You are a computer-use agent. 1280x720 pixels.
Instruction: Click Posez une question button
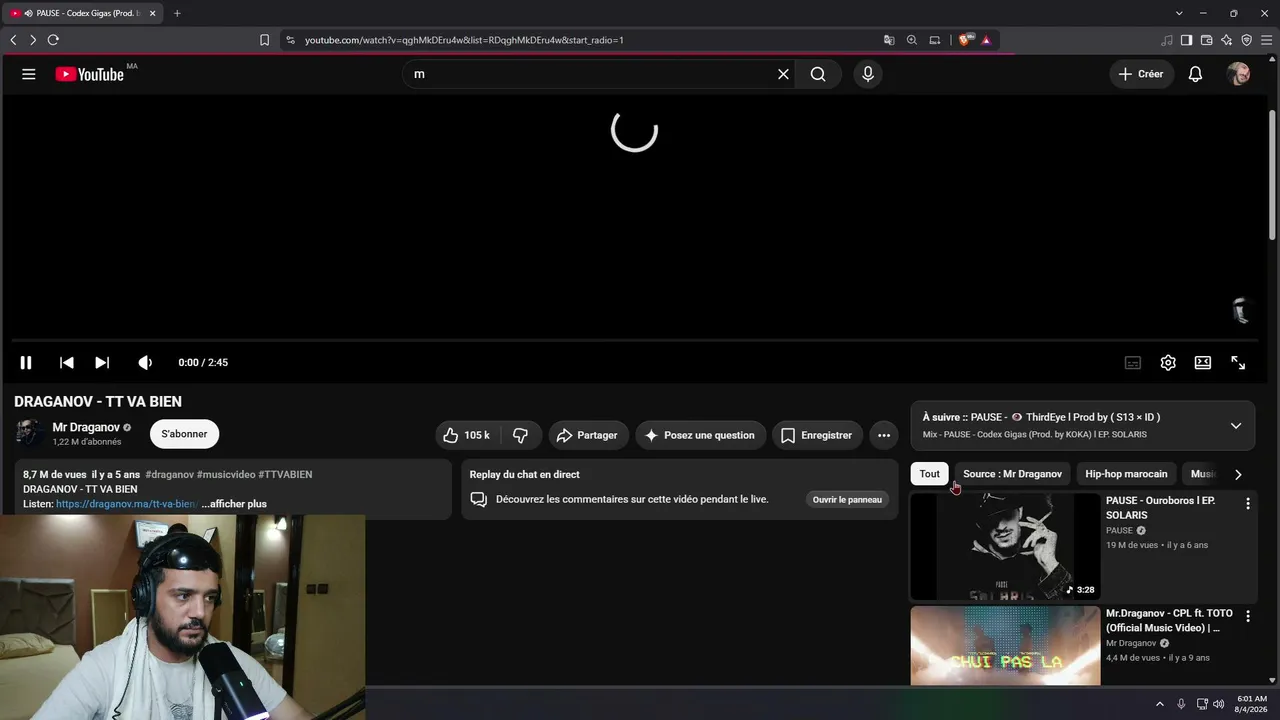700,435
